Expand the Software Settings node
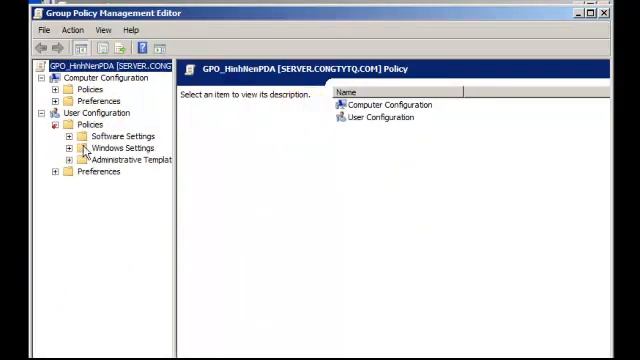The width and height of the screenshot is (640, 360). click(x=69, y=136)
